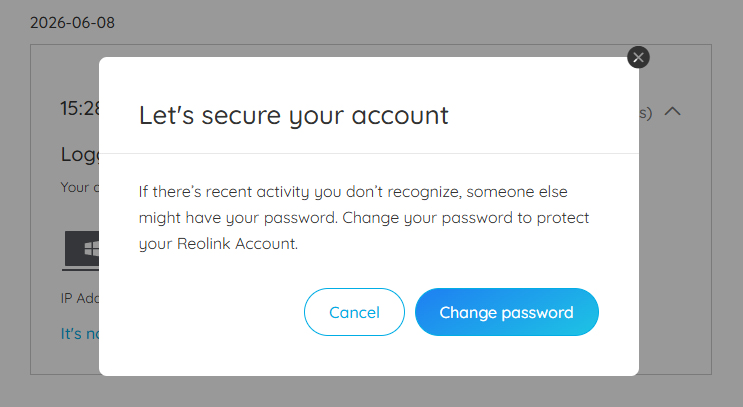743x407 pixels.
Task: Click the dimmed backdrop below the activity card
Action: pyautogui.click(x=371, y=391)
